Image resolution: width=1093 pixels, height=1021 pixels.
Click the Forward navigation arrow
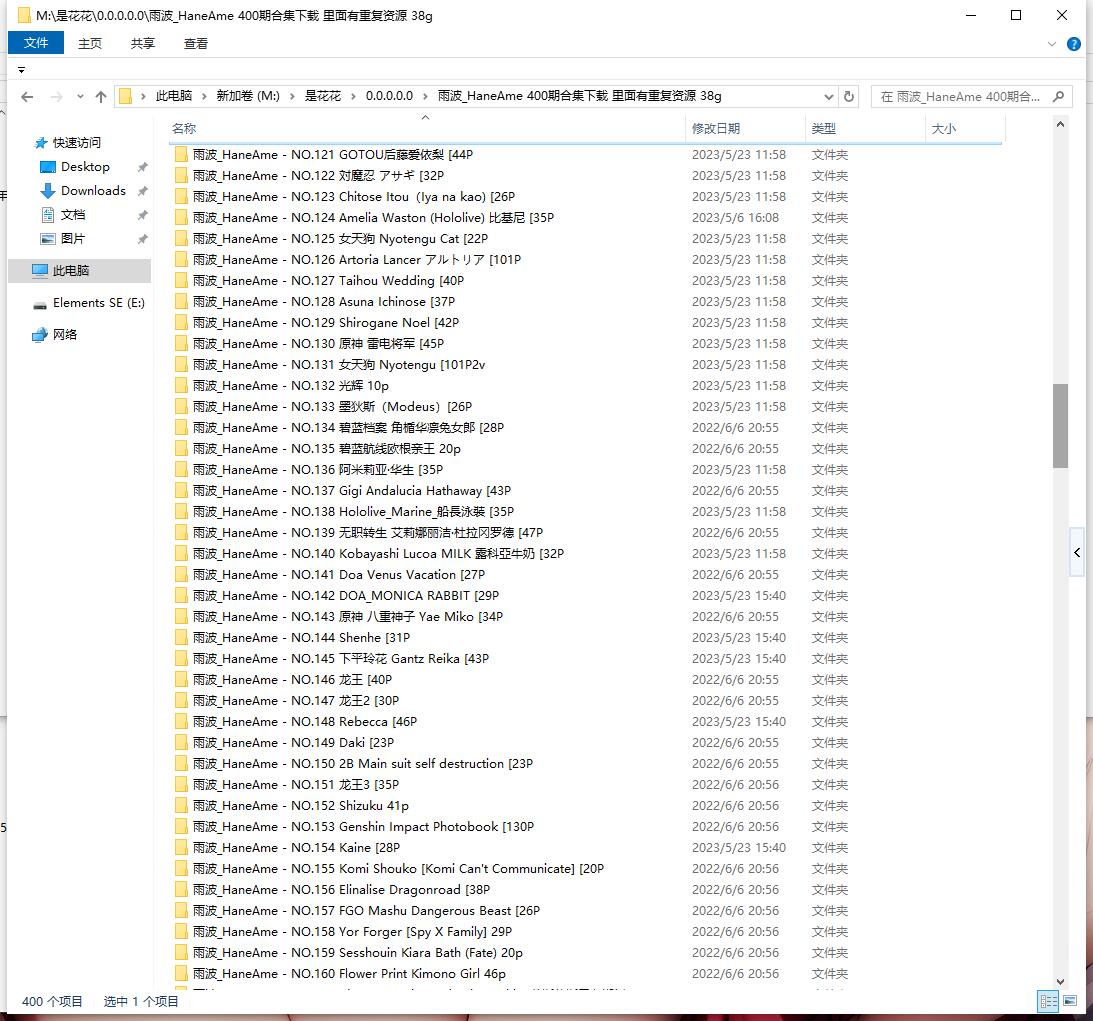pos(56,97)
